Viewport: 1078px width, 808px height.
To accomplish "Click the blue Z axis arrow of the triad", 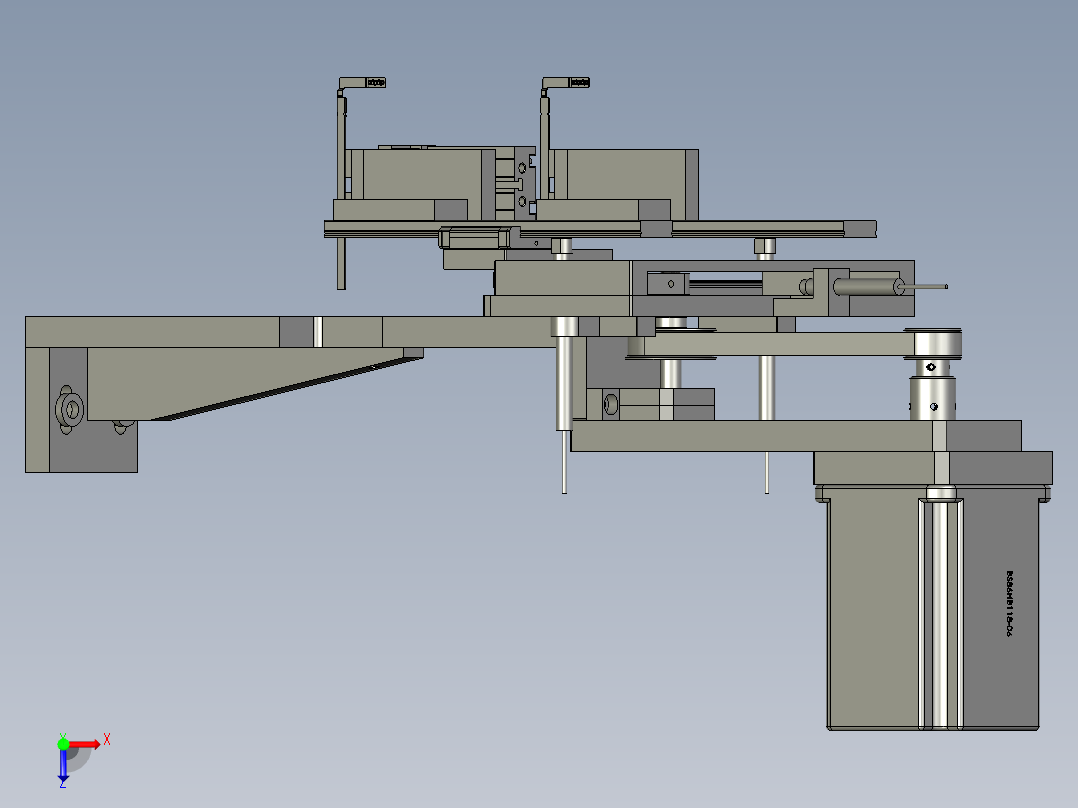I will click(x=63, y=765).
